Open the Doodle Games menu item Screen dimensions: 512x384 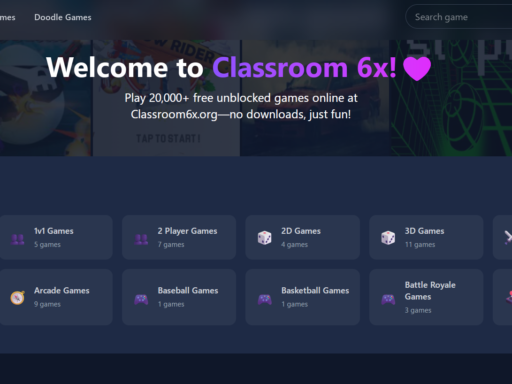tap(63, 17)
